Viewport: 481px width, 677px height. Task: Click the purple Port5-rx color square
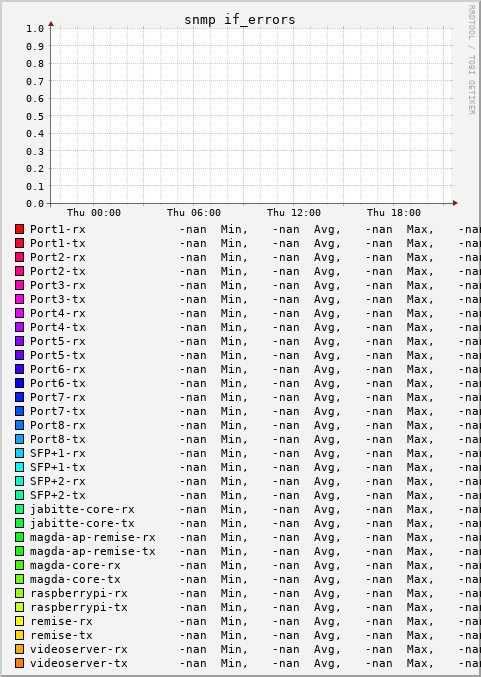pyautogui.click(x=19, y=341)
